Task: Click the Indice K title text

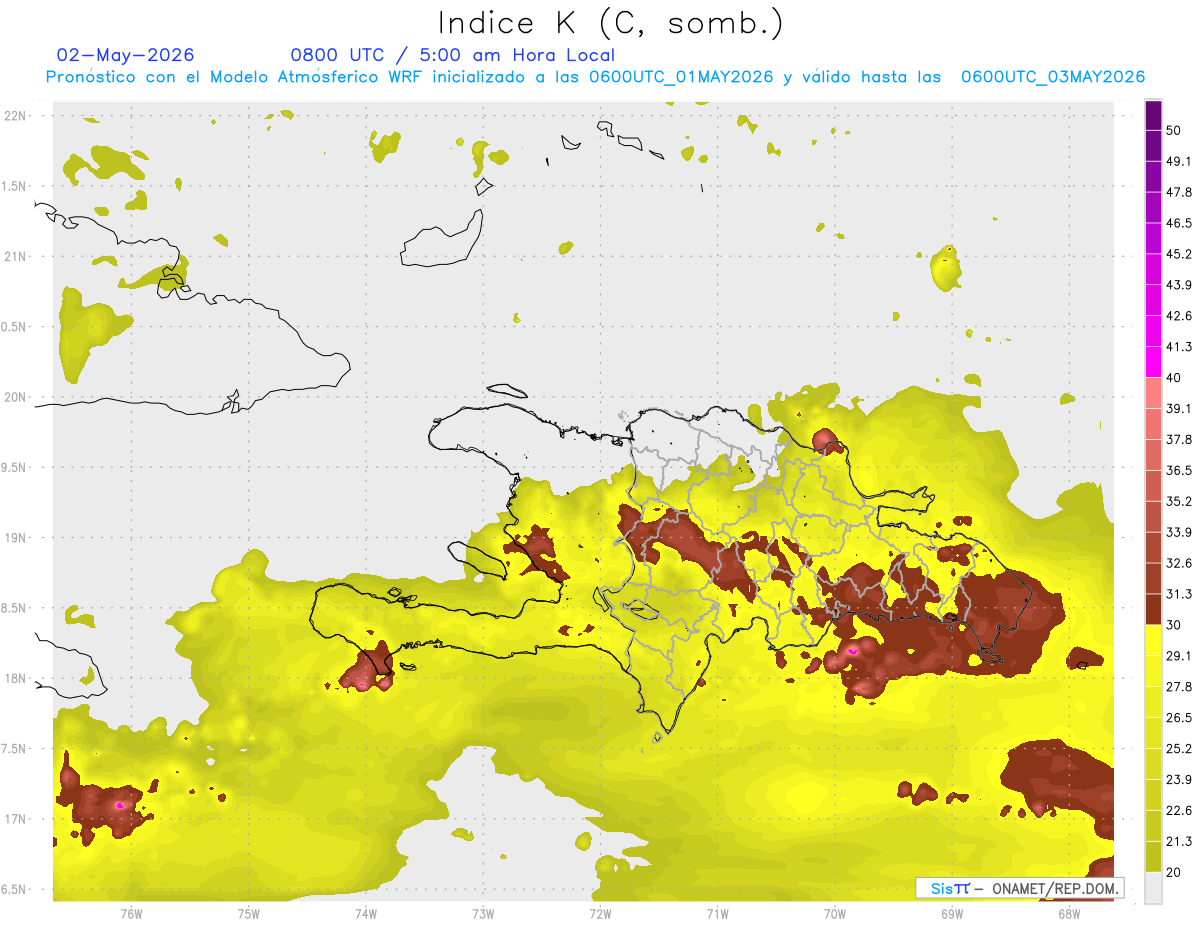Action: click(x=610, y=23)
